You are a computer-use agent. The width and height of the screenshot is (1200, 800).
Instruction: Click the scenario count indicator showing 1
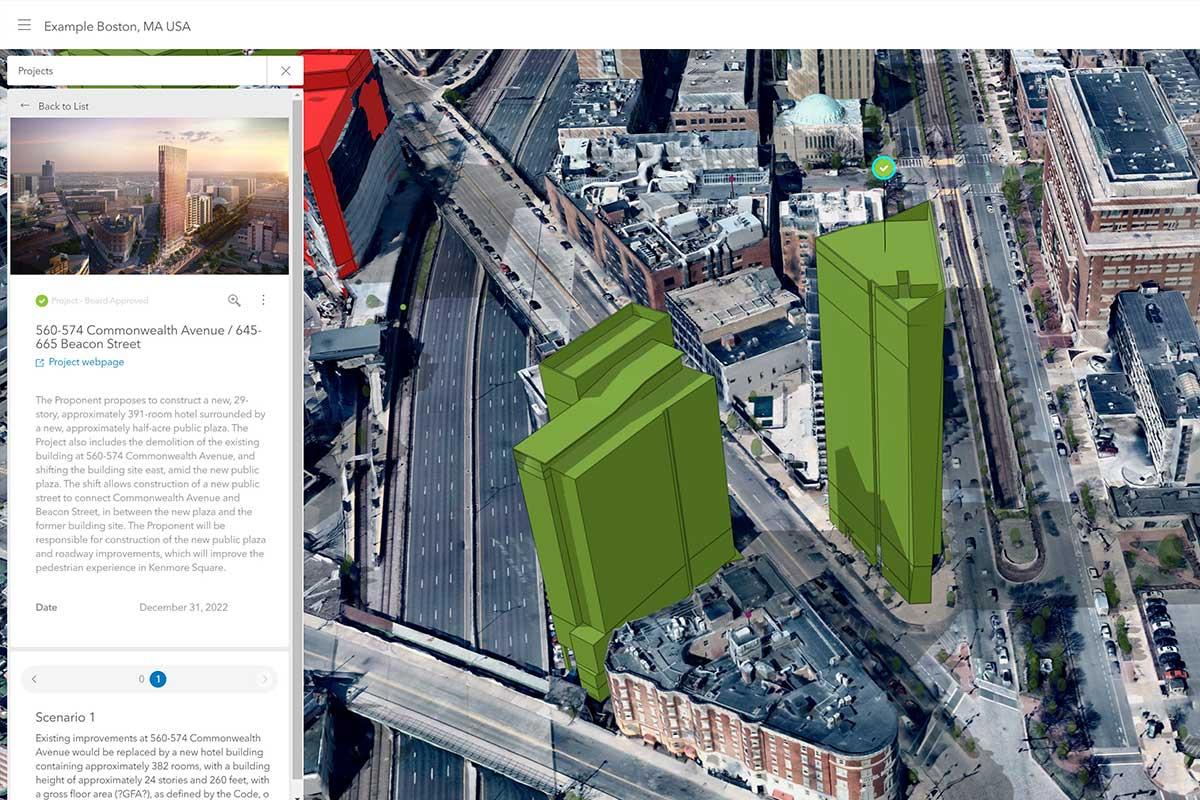coord(157,678)
